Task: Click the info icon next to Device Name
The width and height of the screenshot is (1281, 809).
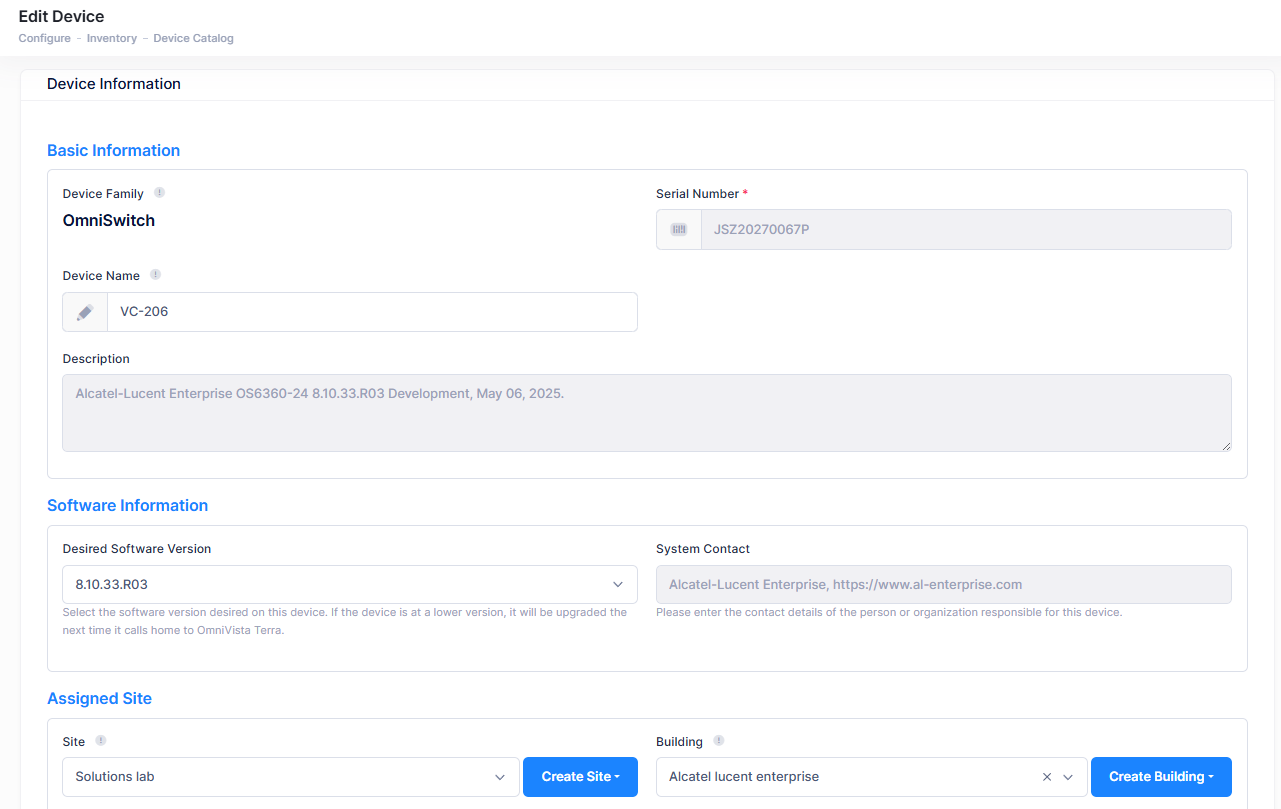Action: pyautogui.click(x=155, y=275)
